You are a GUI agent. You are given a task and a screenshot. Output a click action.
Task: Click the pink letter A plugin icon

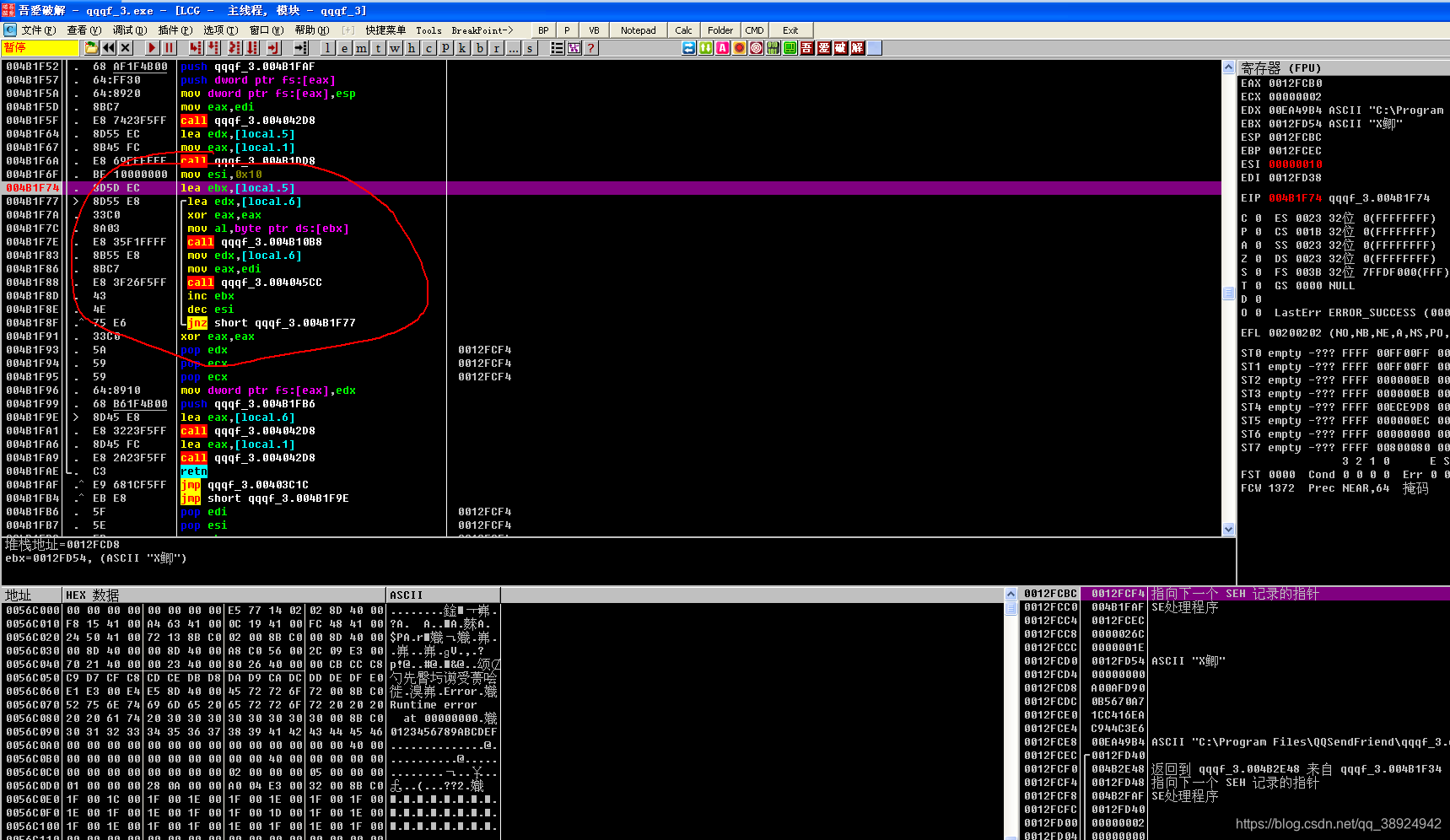pos(723,48)
